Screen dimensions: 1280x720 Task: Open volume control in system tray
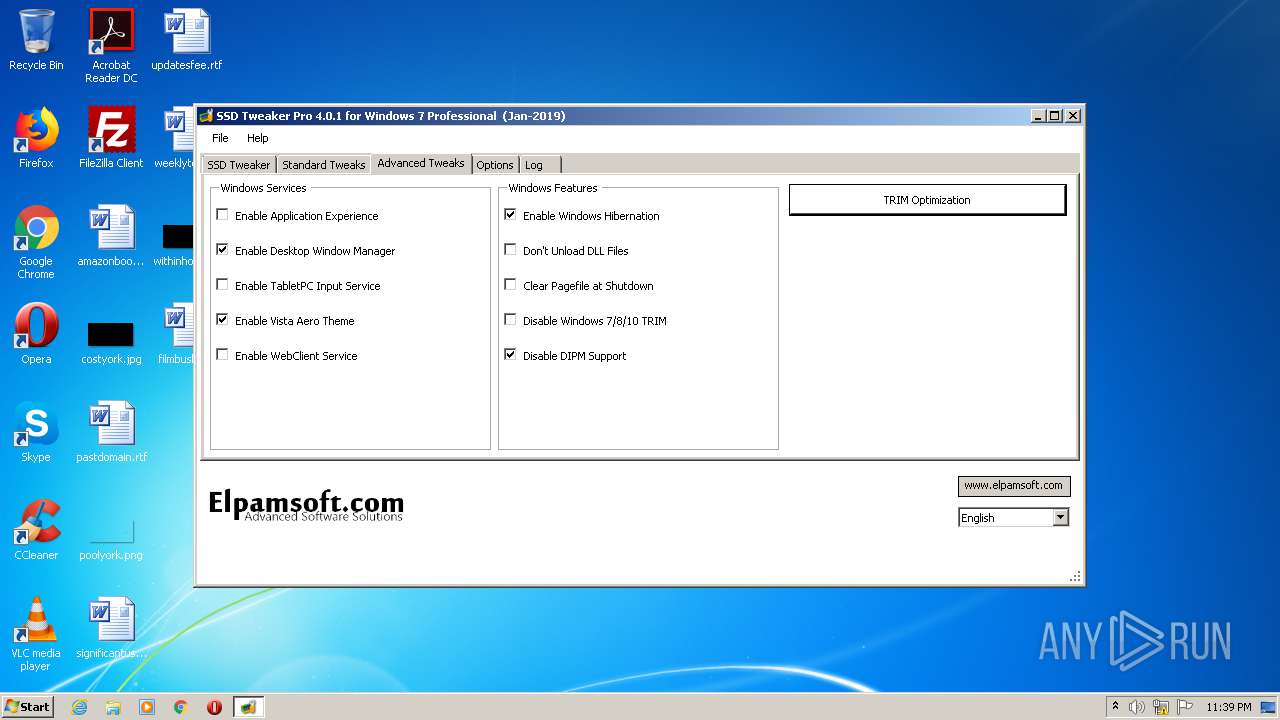(x=1137, y=707)
